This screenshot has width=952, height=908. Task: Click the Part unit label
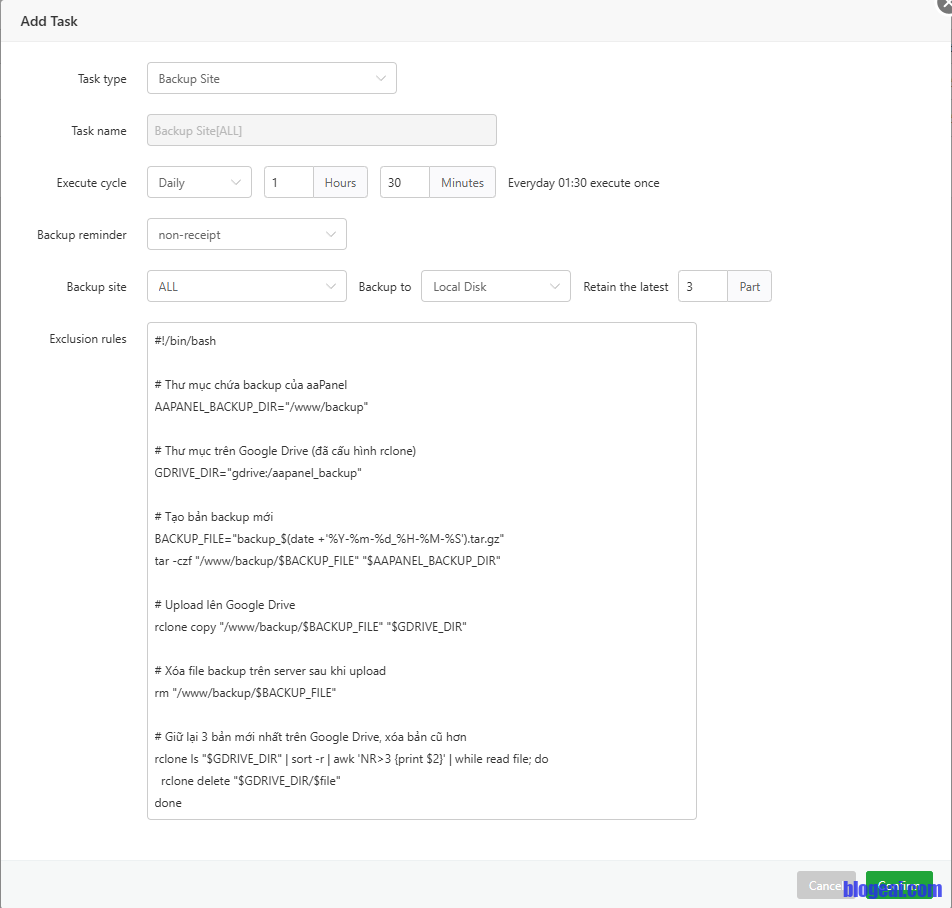click(749, 287)
